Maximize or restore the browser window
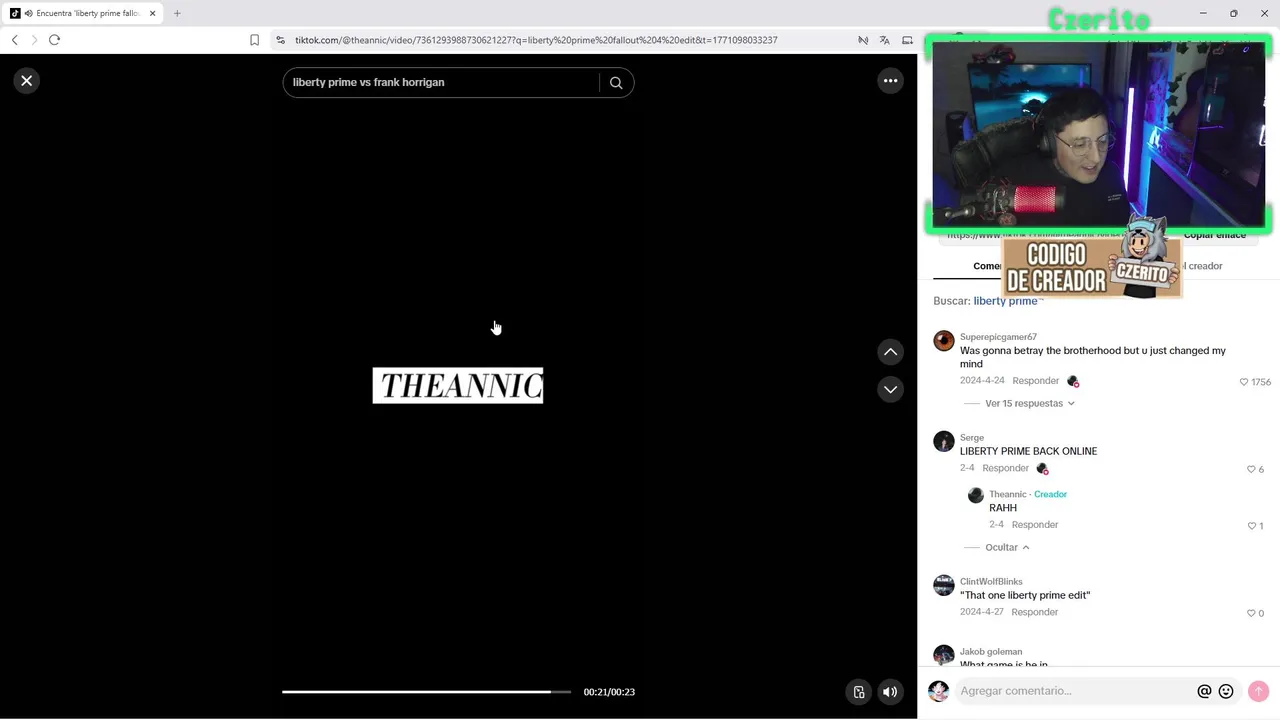This screenshot has width=1280, height=720. 1234,13
